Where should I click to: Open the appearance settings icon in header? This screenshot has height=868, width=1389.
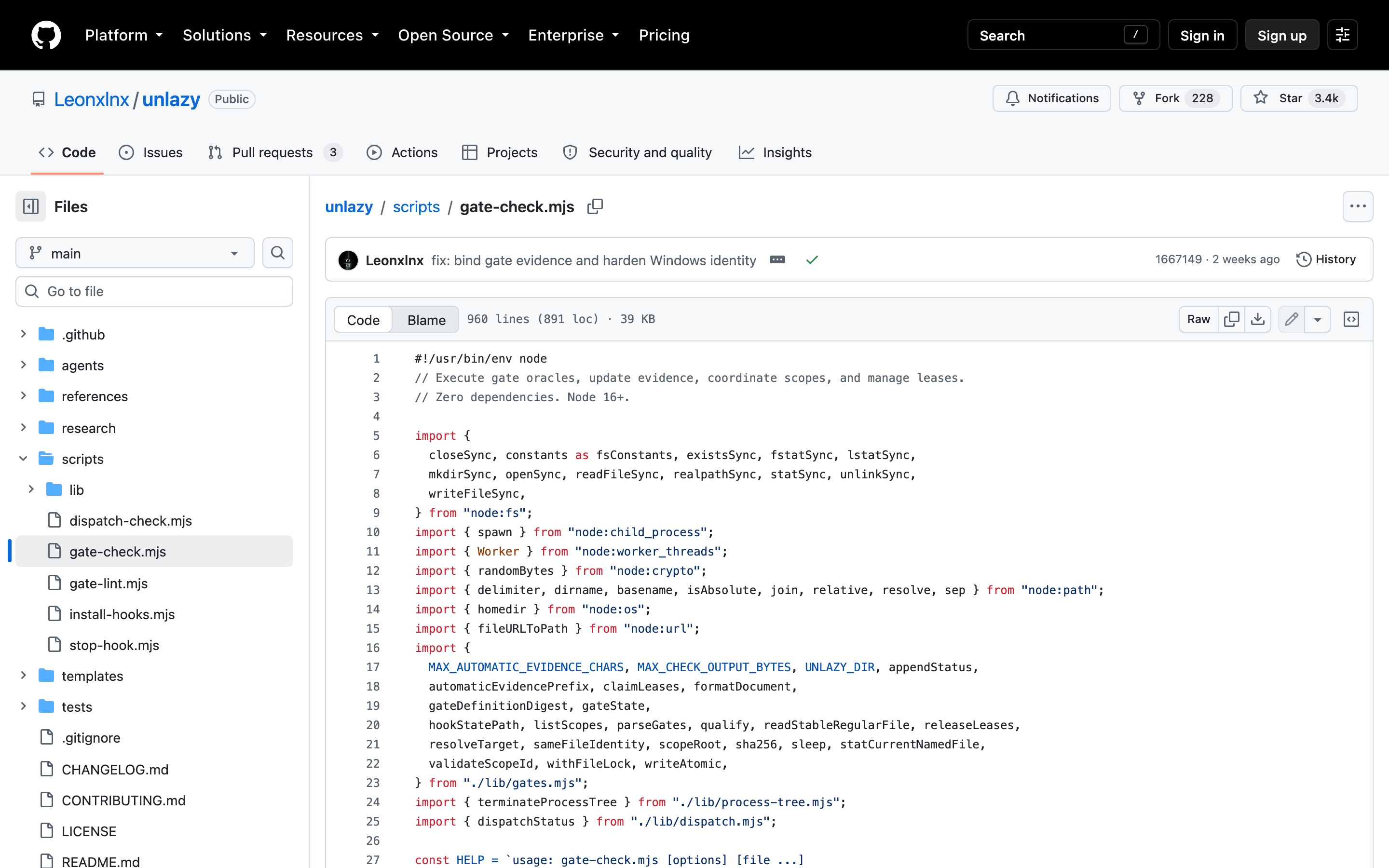(x=1342, y=35)
